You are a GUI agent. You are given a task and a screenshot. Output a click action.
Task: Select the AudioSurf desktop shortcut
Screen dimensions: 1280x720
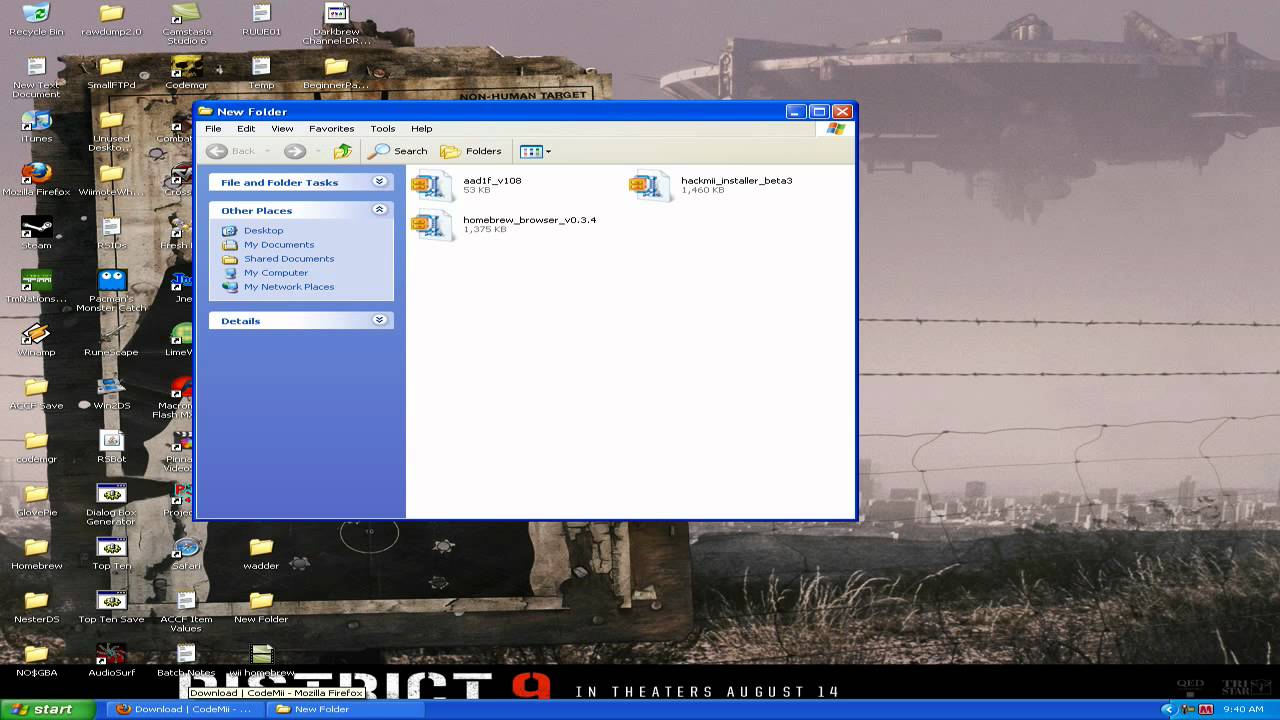click(x=111, y=660)
